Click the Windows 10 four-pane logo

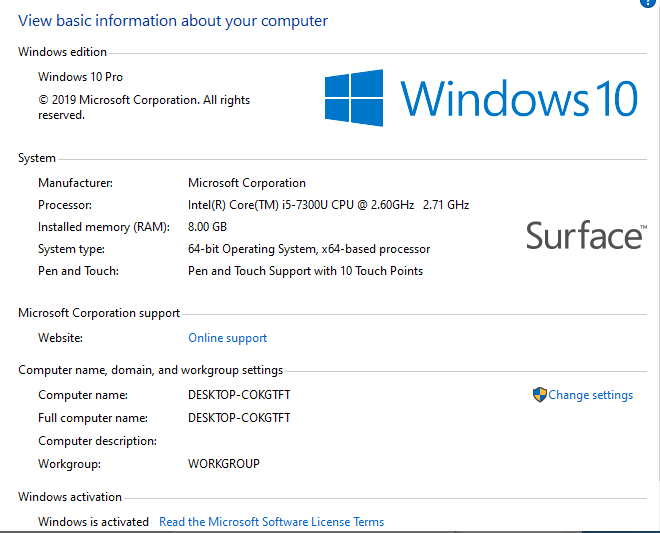tap(354, 98)
